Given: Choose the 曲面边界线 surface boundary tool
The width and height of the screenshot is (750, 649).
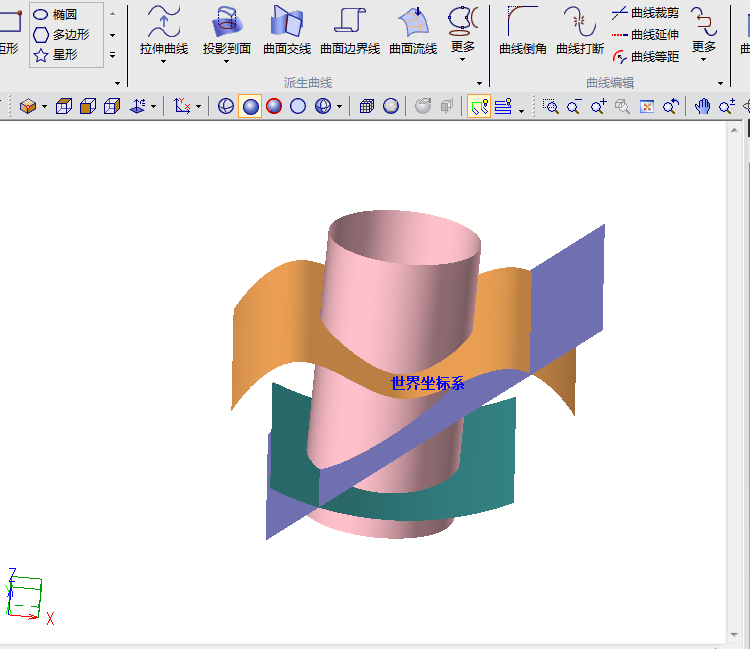Looking at the screenshot, I should click(349, 29).
